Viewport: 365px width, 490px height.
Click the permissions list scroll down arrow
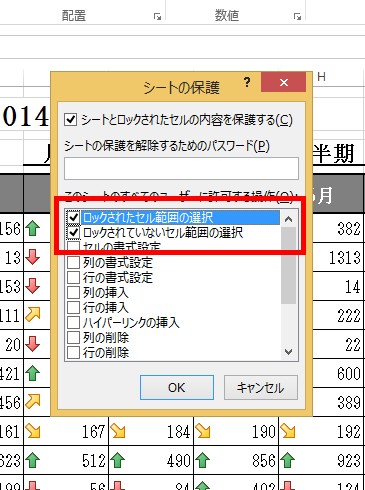289,352
